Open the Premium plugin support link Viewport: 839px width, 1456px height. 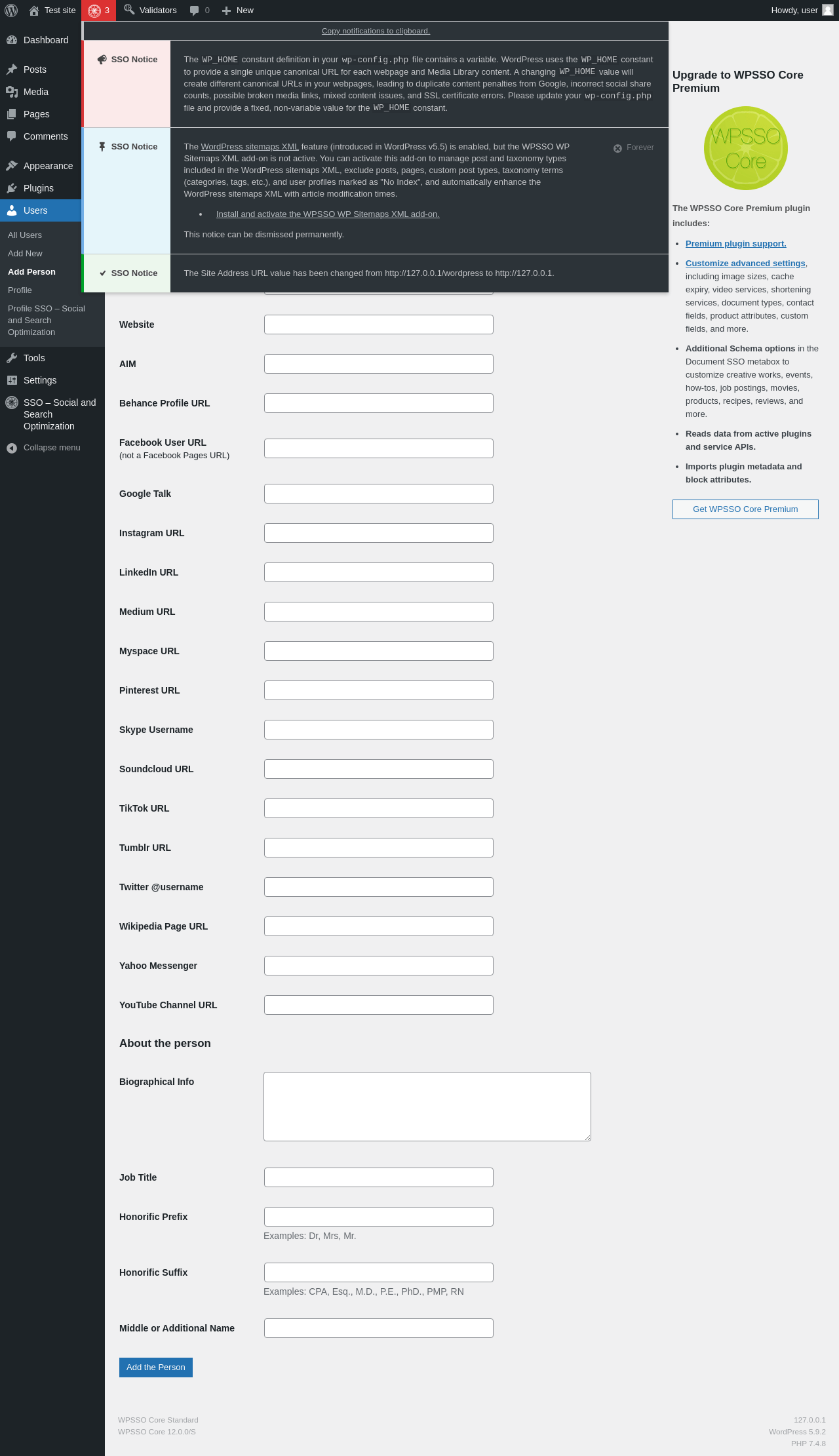click(736, 244)
